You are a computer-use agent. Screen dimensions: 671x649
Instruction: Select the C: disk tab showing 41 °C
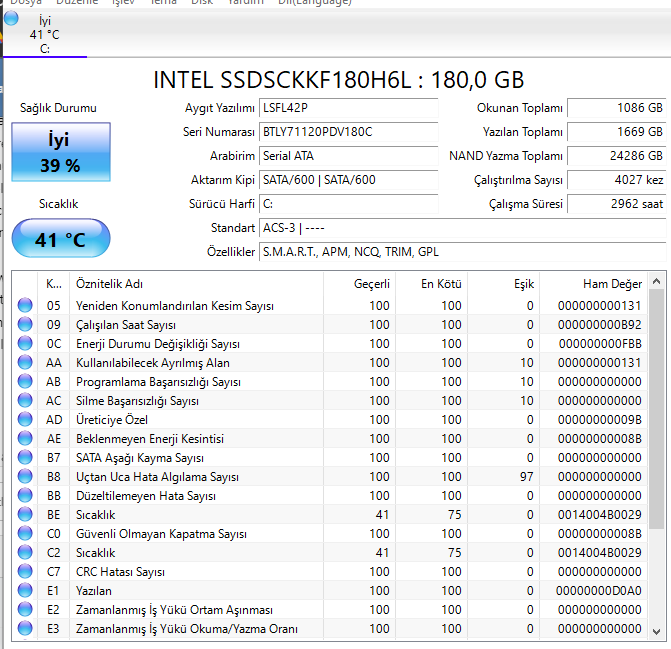(44, 34)
